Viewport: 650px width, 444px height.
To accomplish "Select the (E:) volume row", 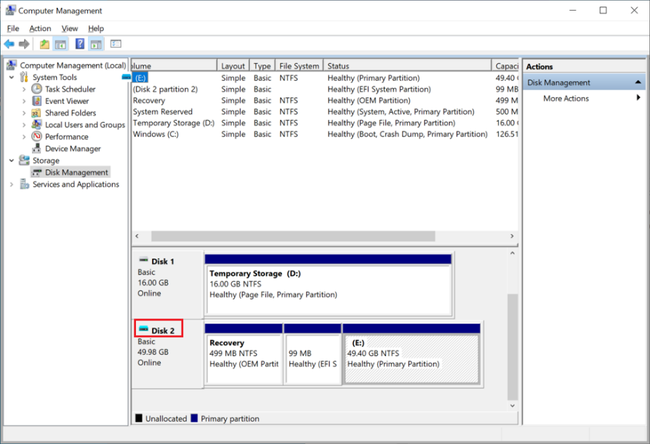I will click(x=325, y=78).
